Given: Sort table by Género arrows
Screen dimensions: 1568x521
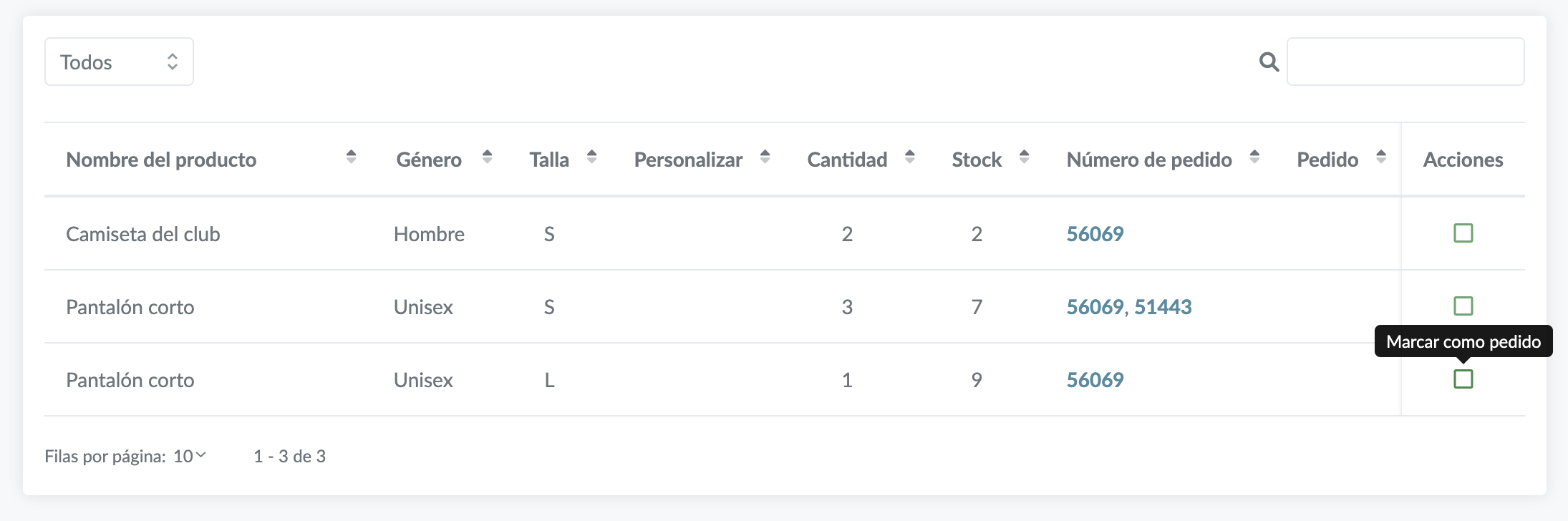Looking at the screenshot, I should (x=487, y=157).
